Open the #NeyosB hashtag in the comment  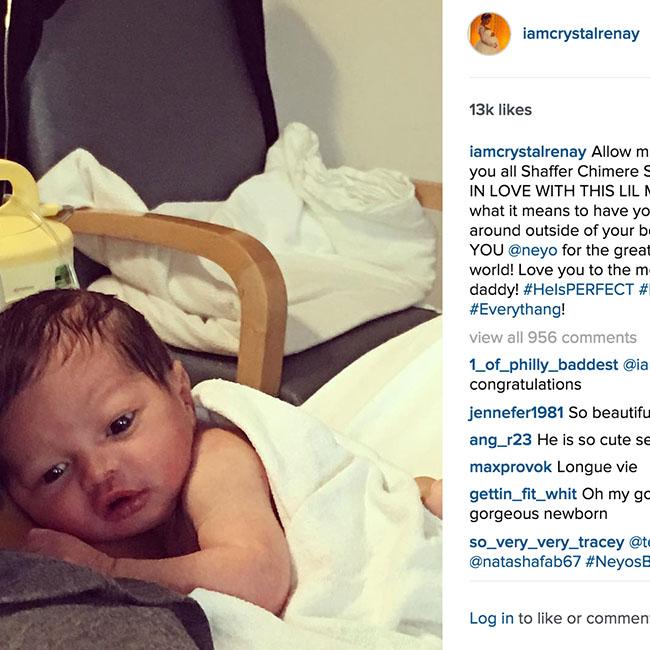point(618,562)
